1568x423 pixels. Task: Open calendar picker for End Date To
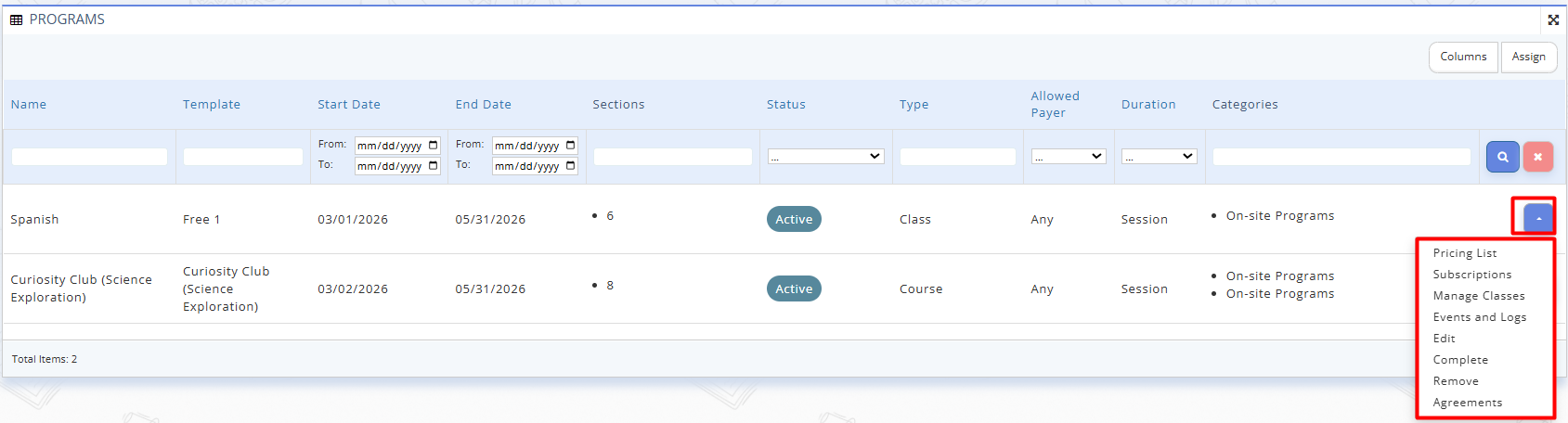pyautogui.click(x=570, y=166)
